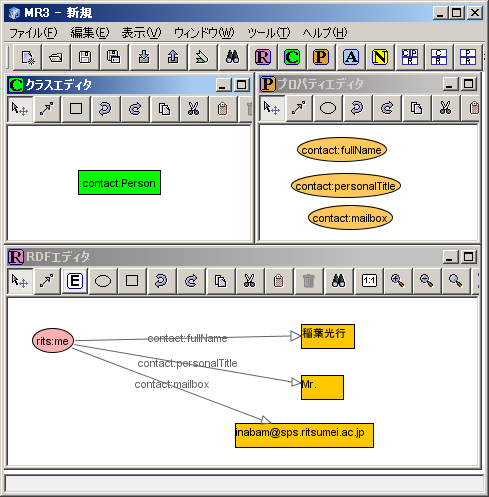Select the contact:personalTitle property node
This screenshot has width=489, height=497.
click(346, 186)
